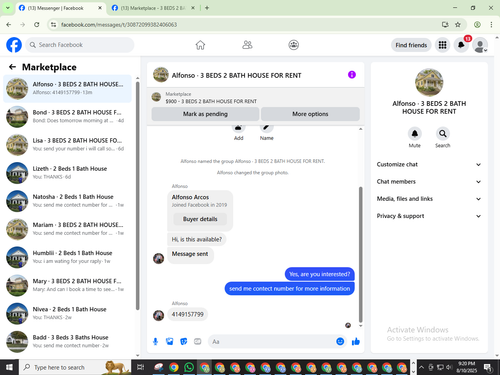Expand Chat members section
Image resolution: width=500 pixels, height=375 pixels.
[x=429, y=182]
